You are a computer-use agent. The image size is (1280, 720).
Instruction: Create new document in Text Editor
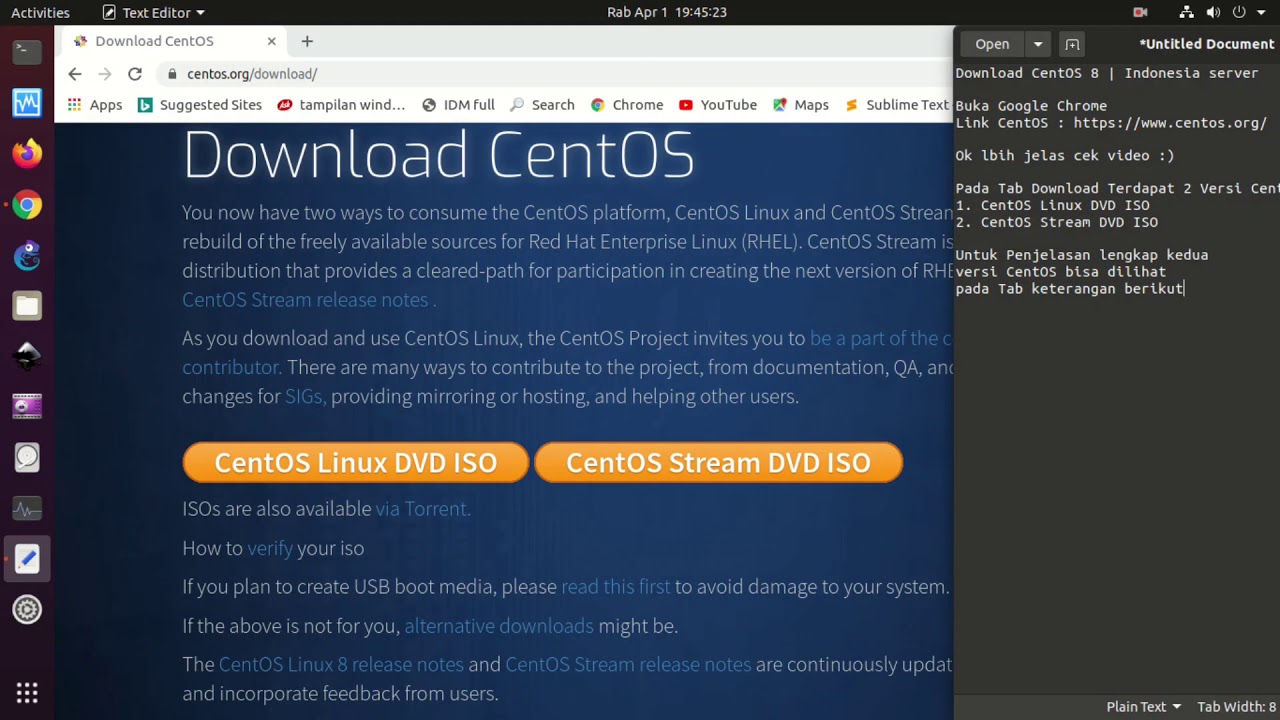click(x=1072, y=44)
